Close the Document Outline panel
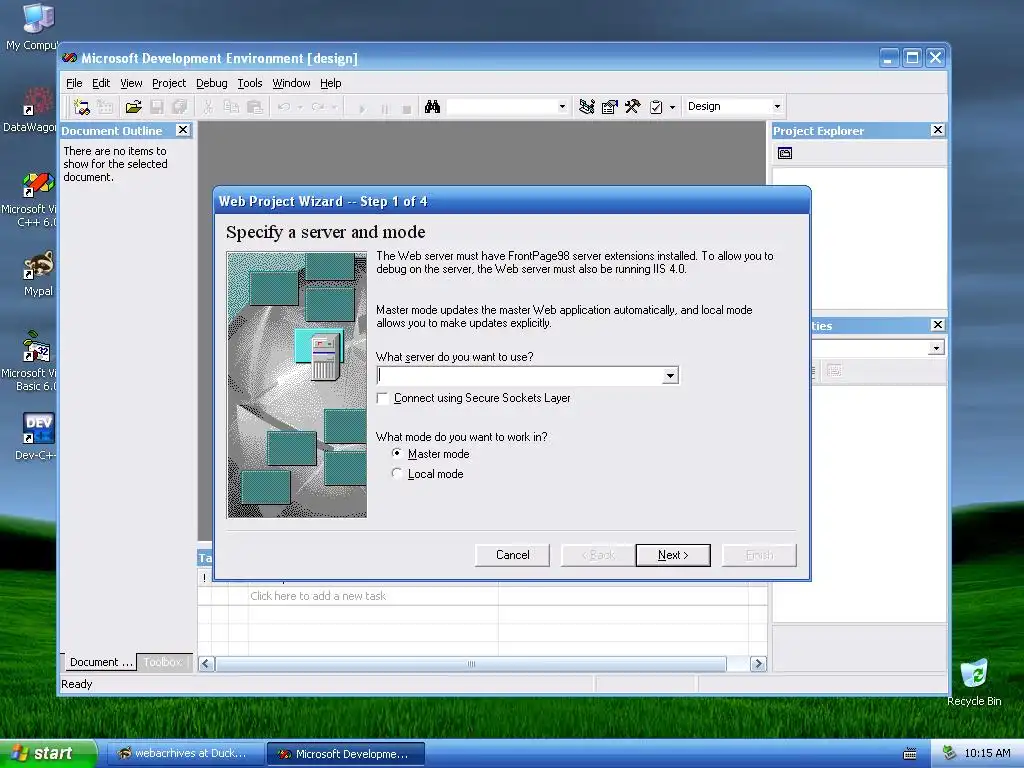Viewport: 1024px width, 768px height. pyautogui.click(x=183, y=130)
